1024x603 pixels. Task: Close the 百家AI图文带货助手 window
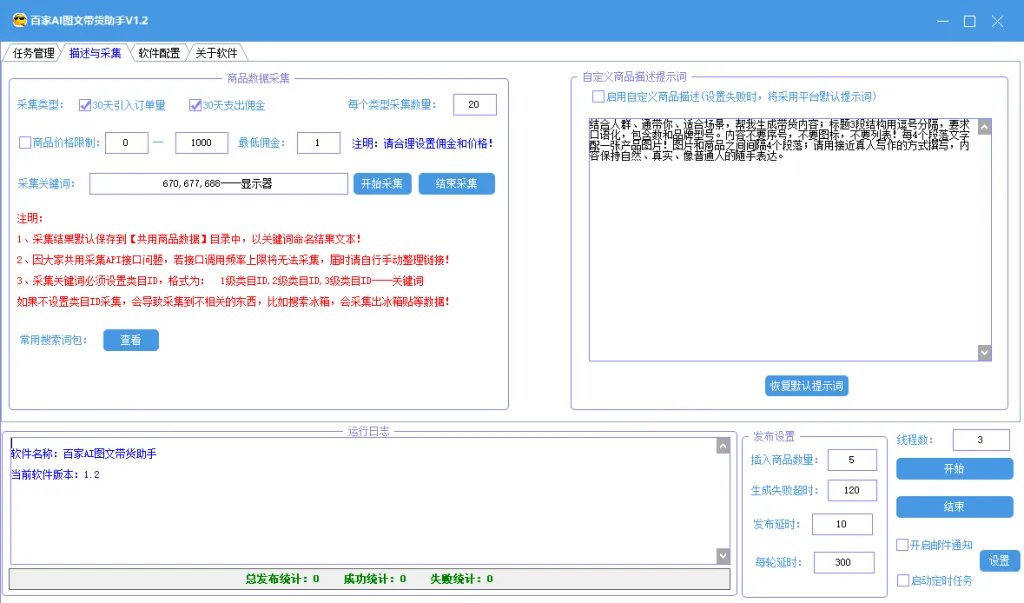[x=997, y=21]
